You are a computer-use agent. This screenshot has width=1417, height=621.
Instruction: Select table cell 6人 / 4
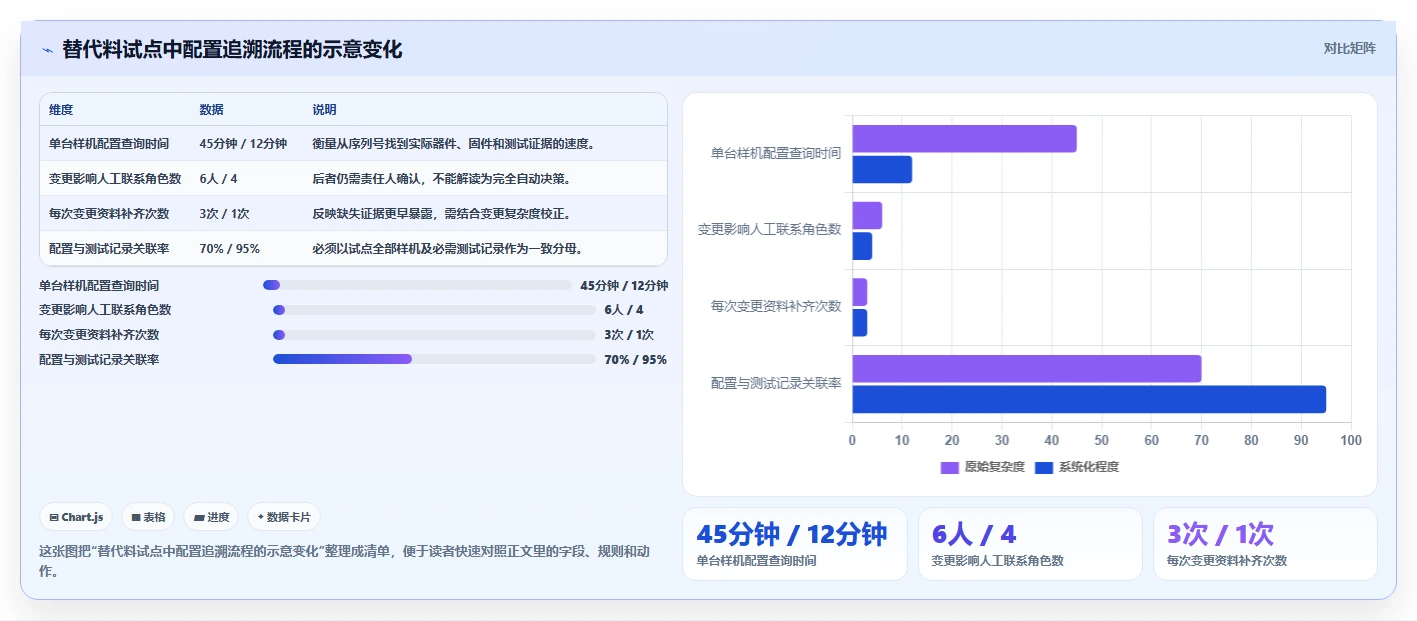pos(219,179)
